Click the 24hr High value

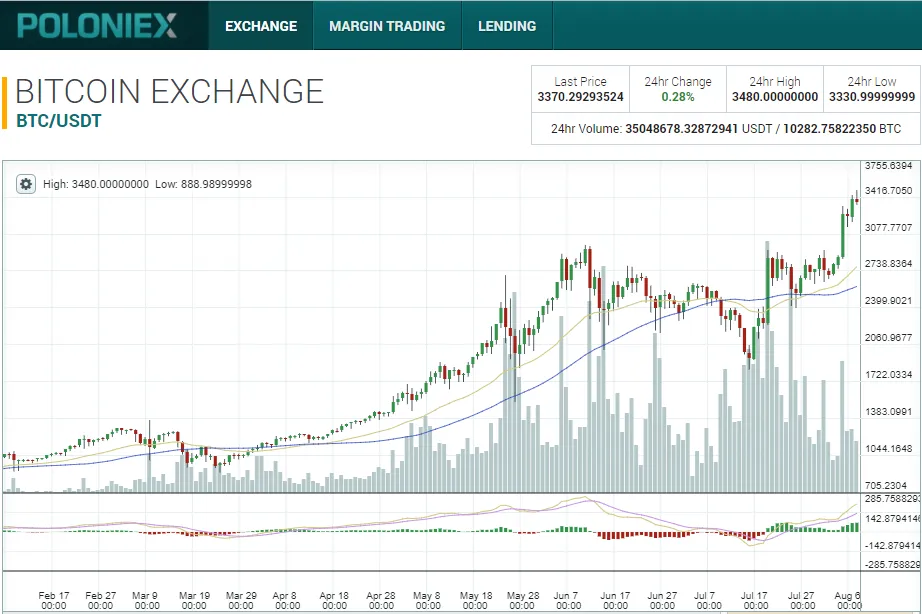point(775,97)
